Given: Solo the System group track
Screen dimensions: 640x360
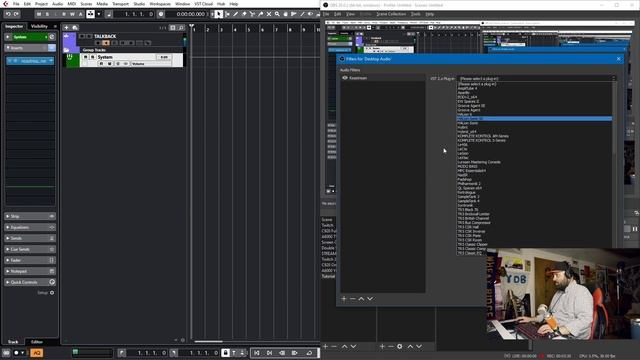Looking at the screenshot, I should click(93, 57).
